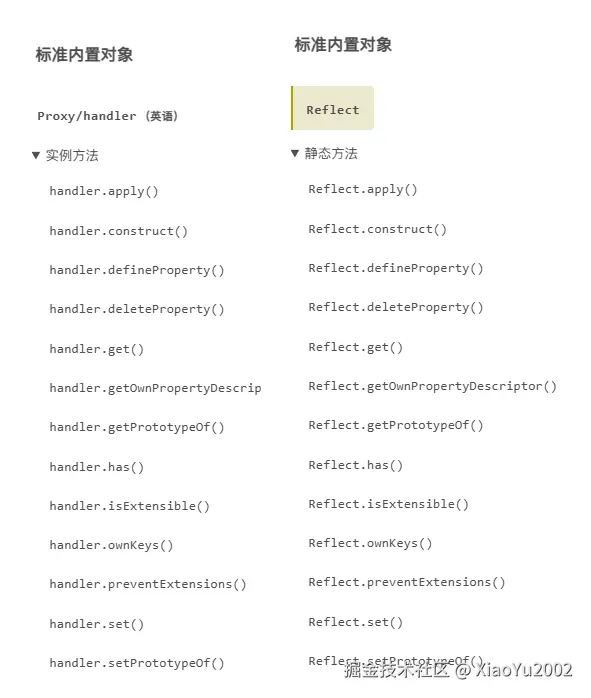591x698 pixels.
Task: Select Reflect.set() entry
Action: click(x=356, y=622)
